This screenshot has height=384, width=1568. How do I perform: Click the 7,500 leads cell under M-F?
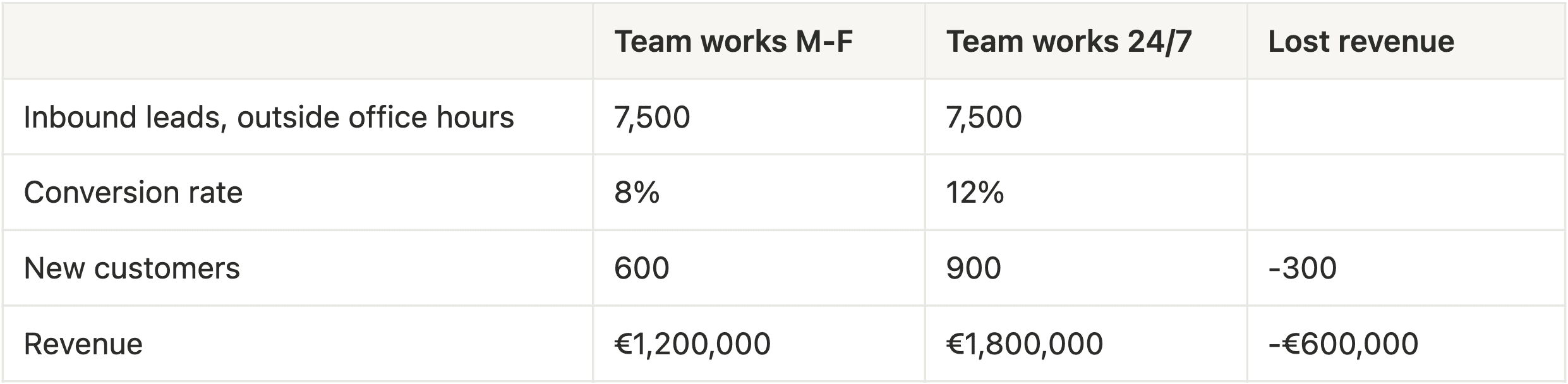point(759,117)
